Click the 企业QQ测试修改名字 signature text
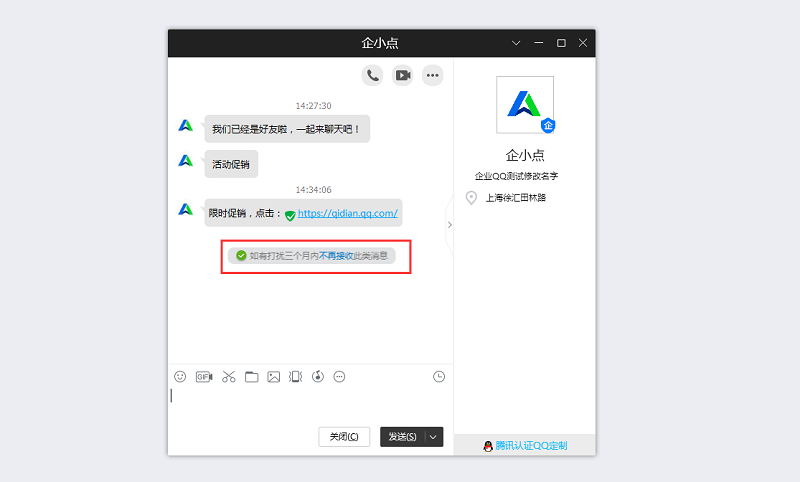This screenshot has height=482, width=800. tap(516, 176)
